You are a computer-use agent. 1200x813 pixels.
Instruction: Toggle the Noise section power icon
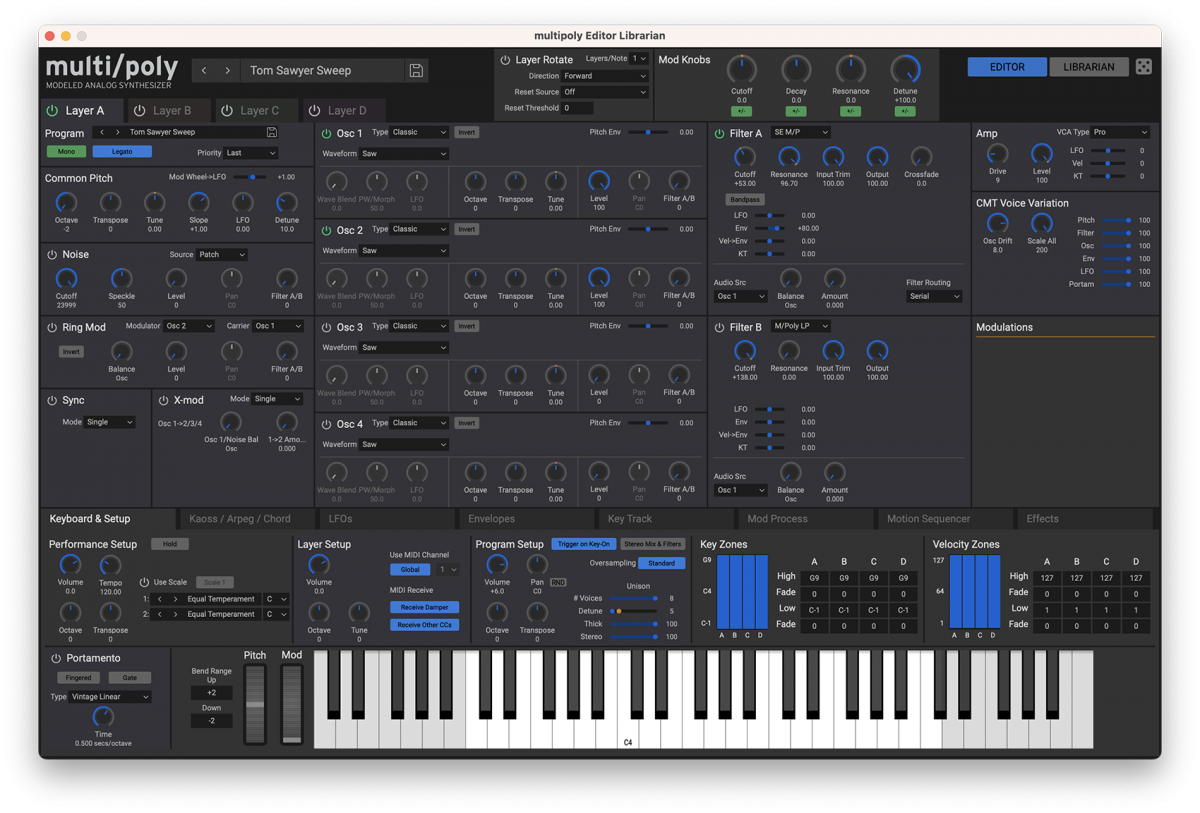tap(52, 255)
